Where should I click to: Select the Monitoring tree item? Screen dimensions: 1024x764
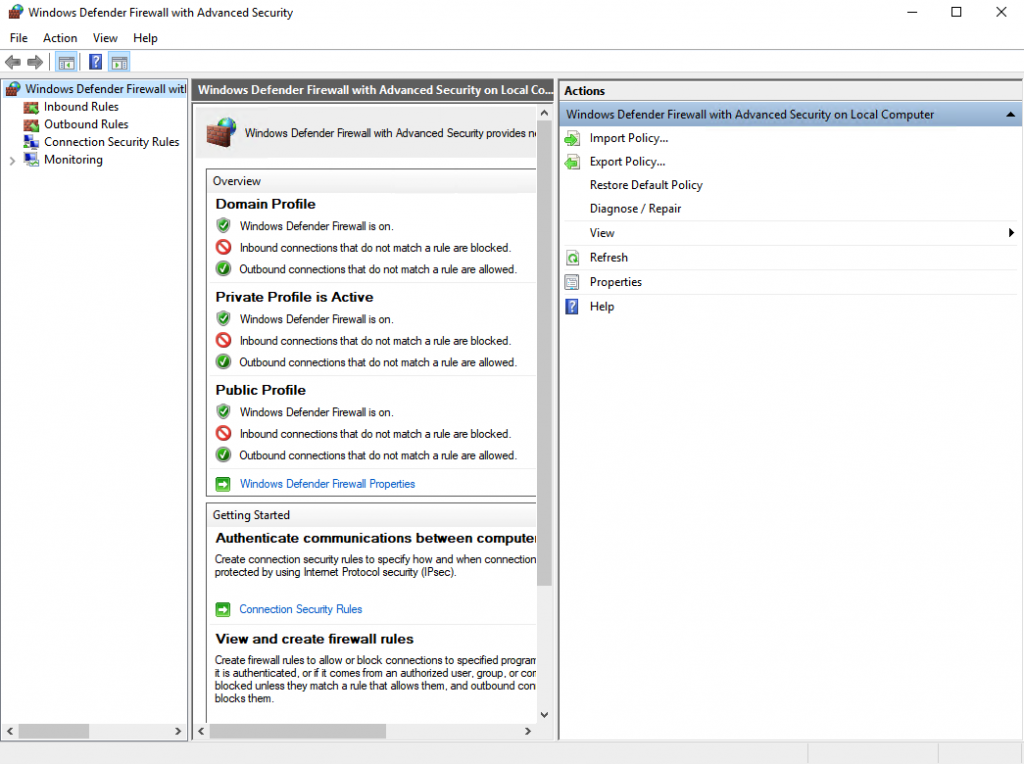click(73, 160)
